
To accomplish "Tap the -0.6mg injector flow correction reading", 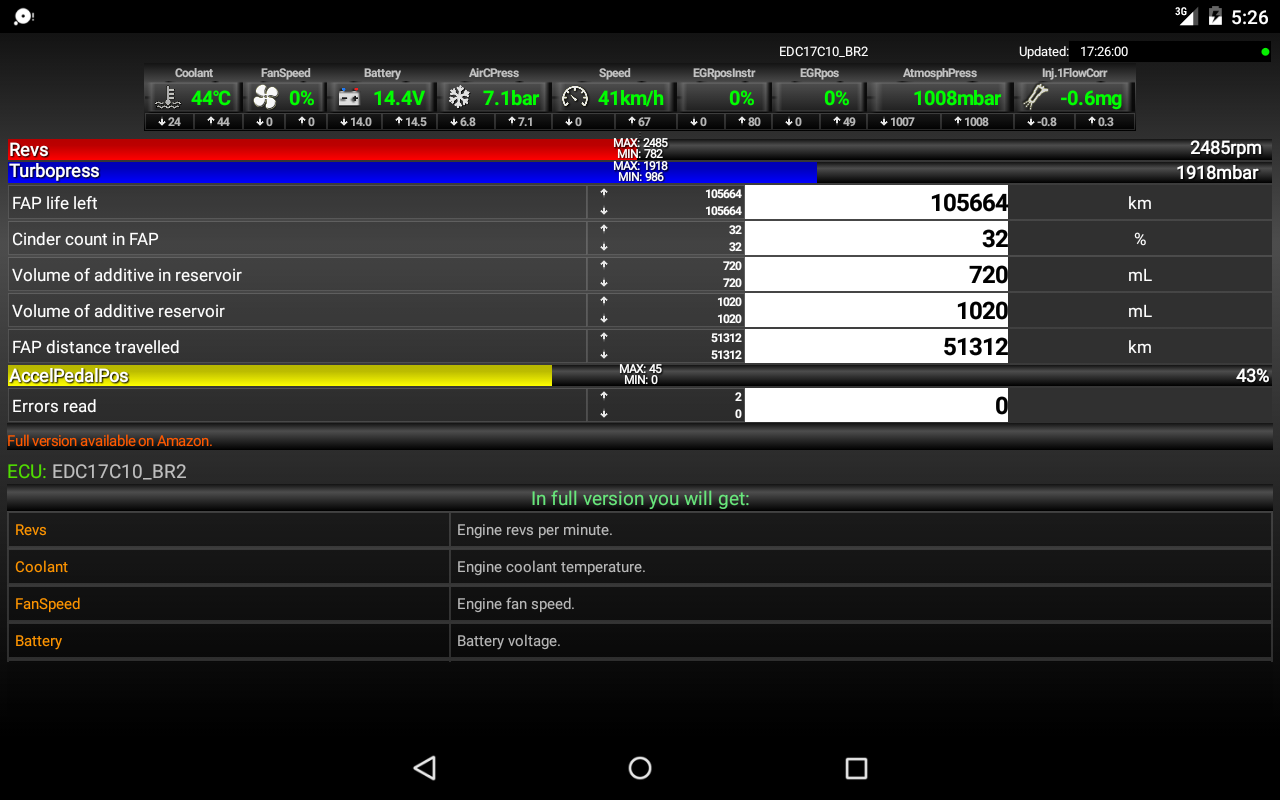I will [x=1092, y=98].
